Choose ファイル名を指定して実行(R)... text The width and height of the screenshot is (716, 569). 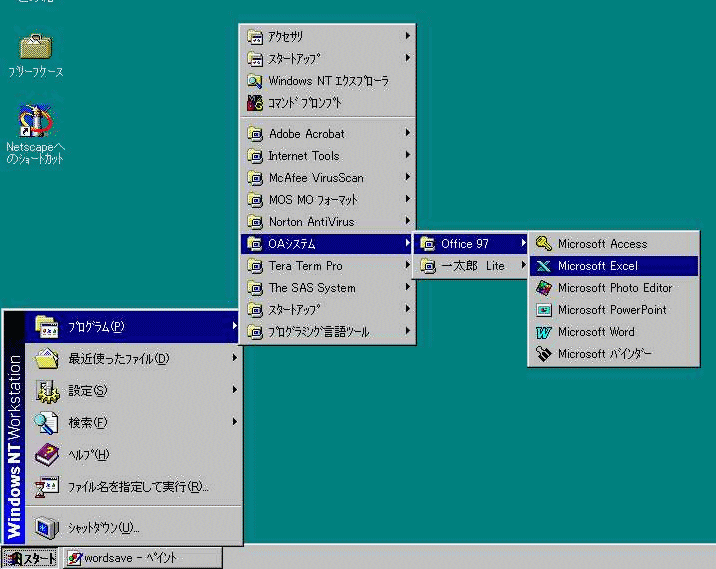[138, 487]
